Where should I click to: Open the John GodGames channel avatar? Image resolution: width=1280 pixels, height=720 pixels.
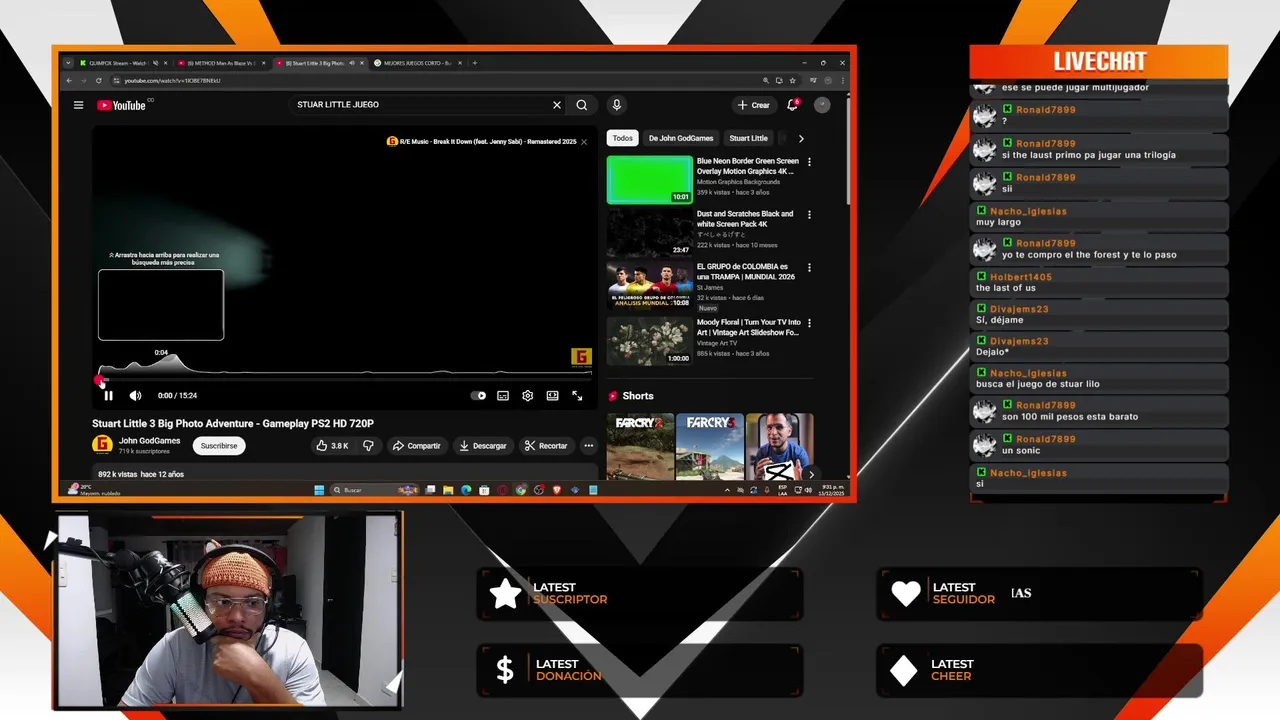[102, 445]
